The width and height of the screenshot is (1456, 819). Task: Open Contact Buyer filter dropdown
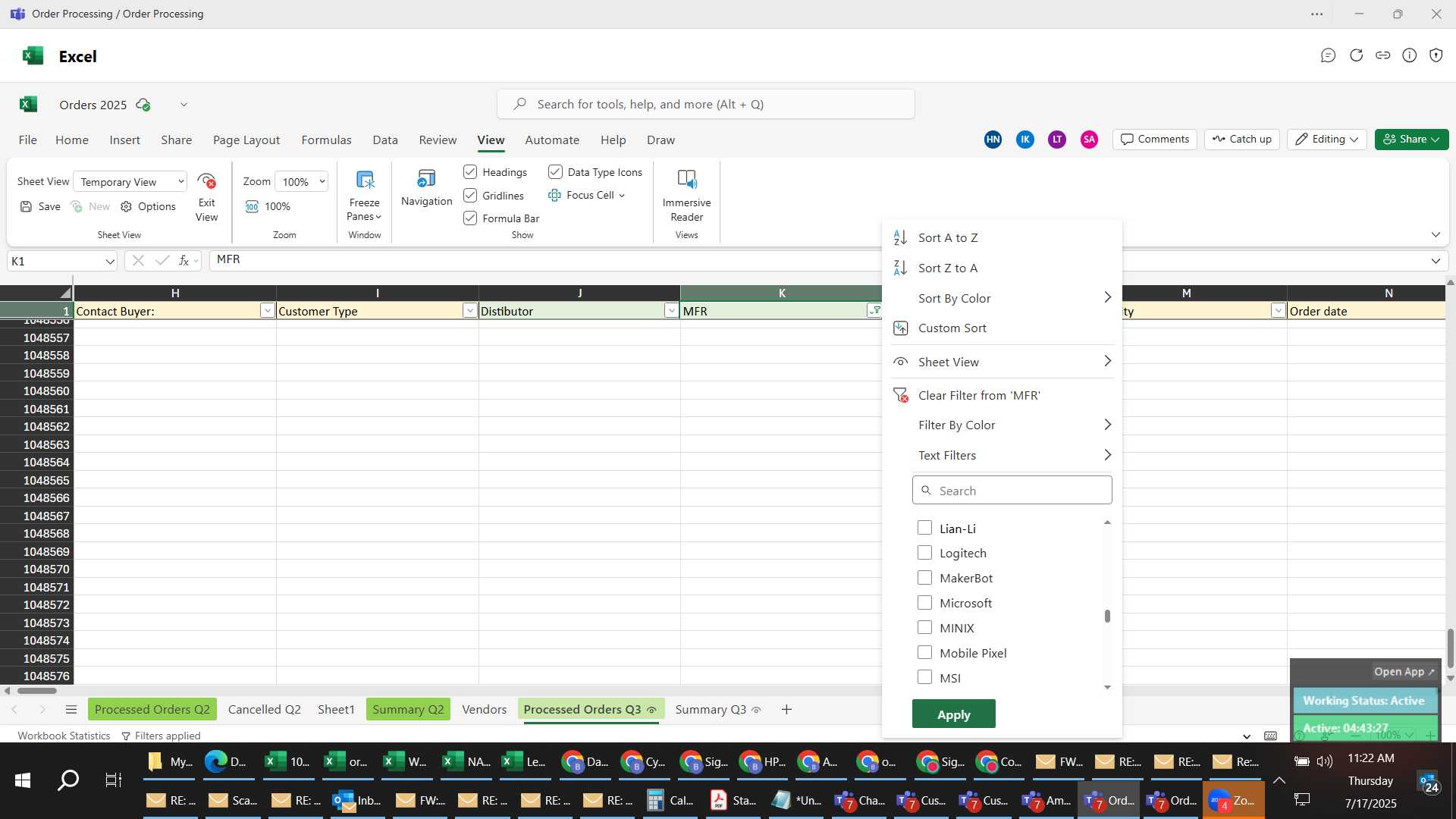[x=267, y=311]
